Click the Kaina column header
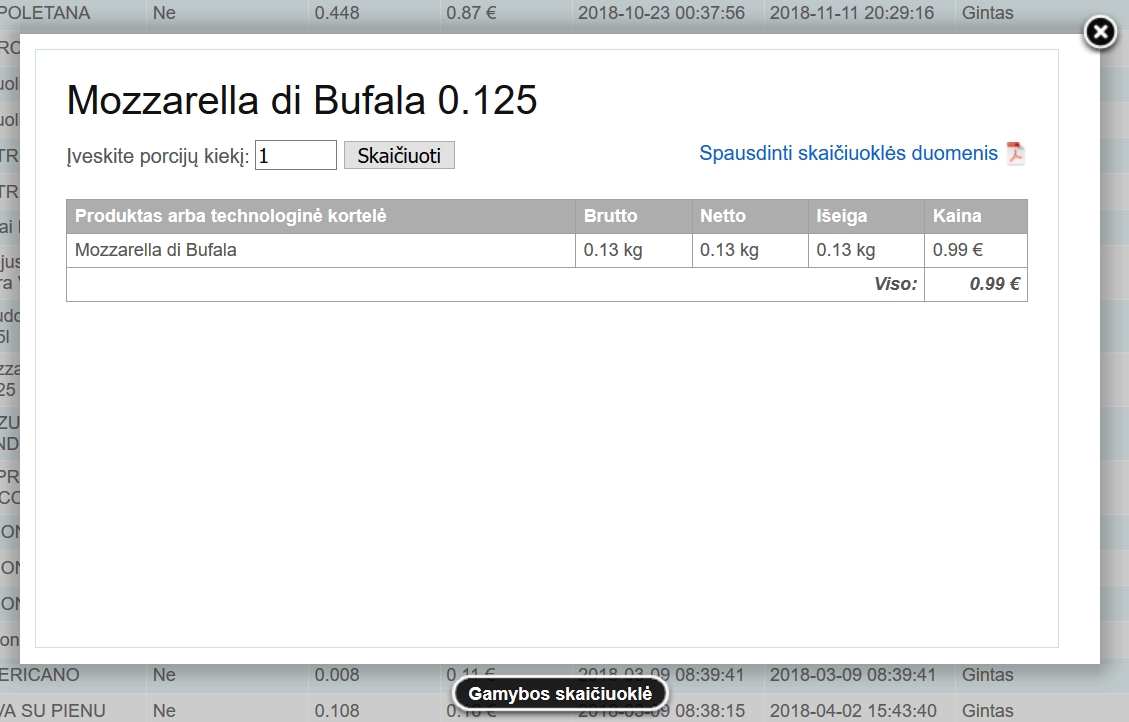The height and width of the screenshot is (722, 1129). pos(957,216)
